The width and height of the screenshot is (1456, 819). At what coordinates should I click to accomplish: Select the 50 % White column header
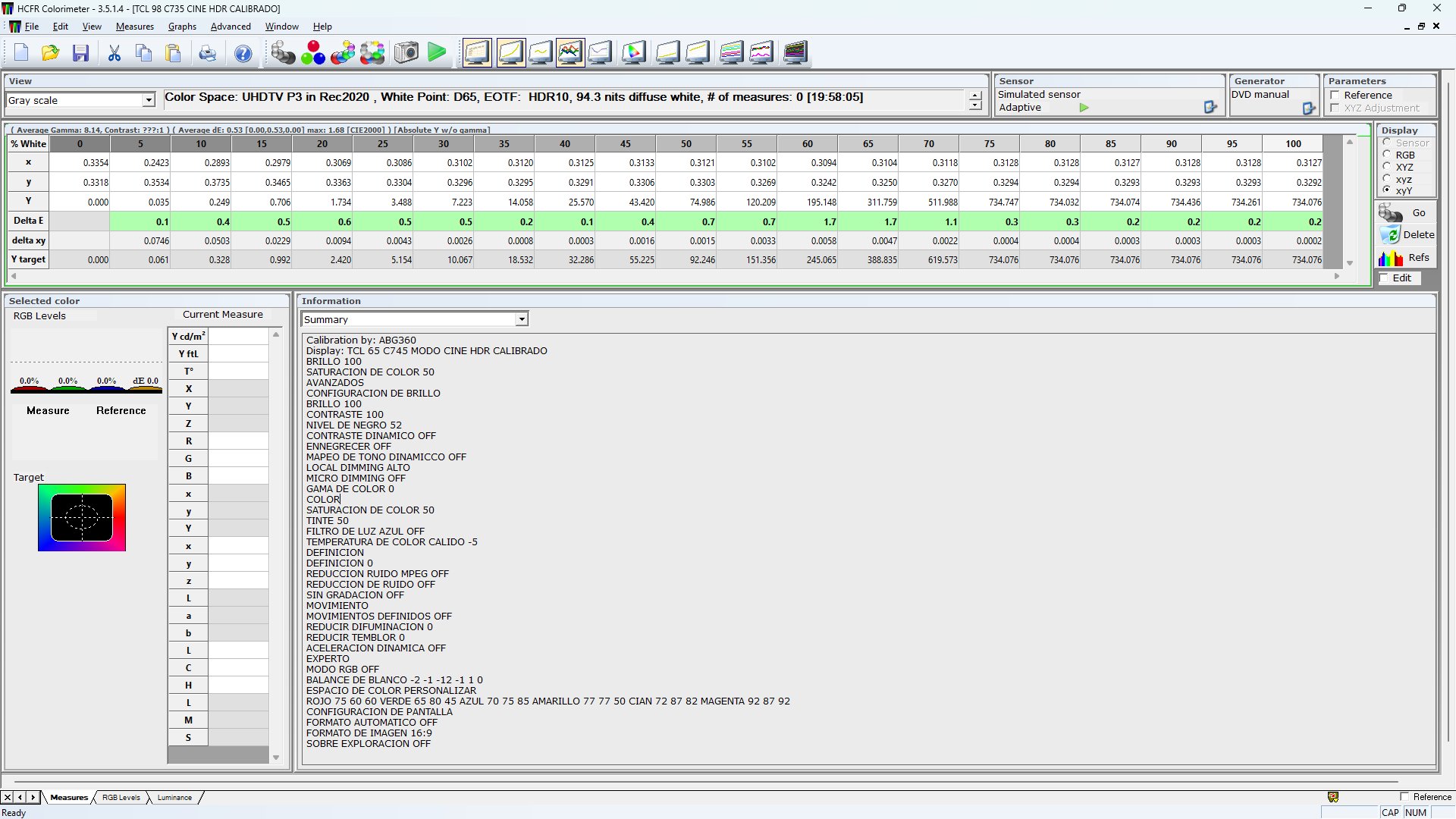point(686,144)
